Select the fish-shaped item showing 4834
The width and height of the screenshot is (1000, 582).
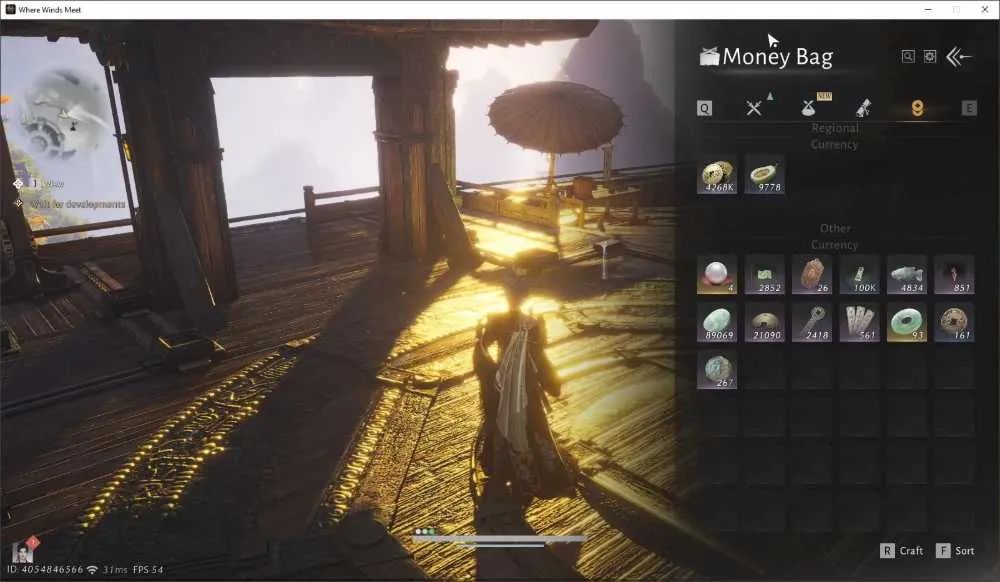pyautogui.click(x=907, y=275)
